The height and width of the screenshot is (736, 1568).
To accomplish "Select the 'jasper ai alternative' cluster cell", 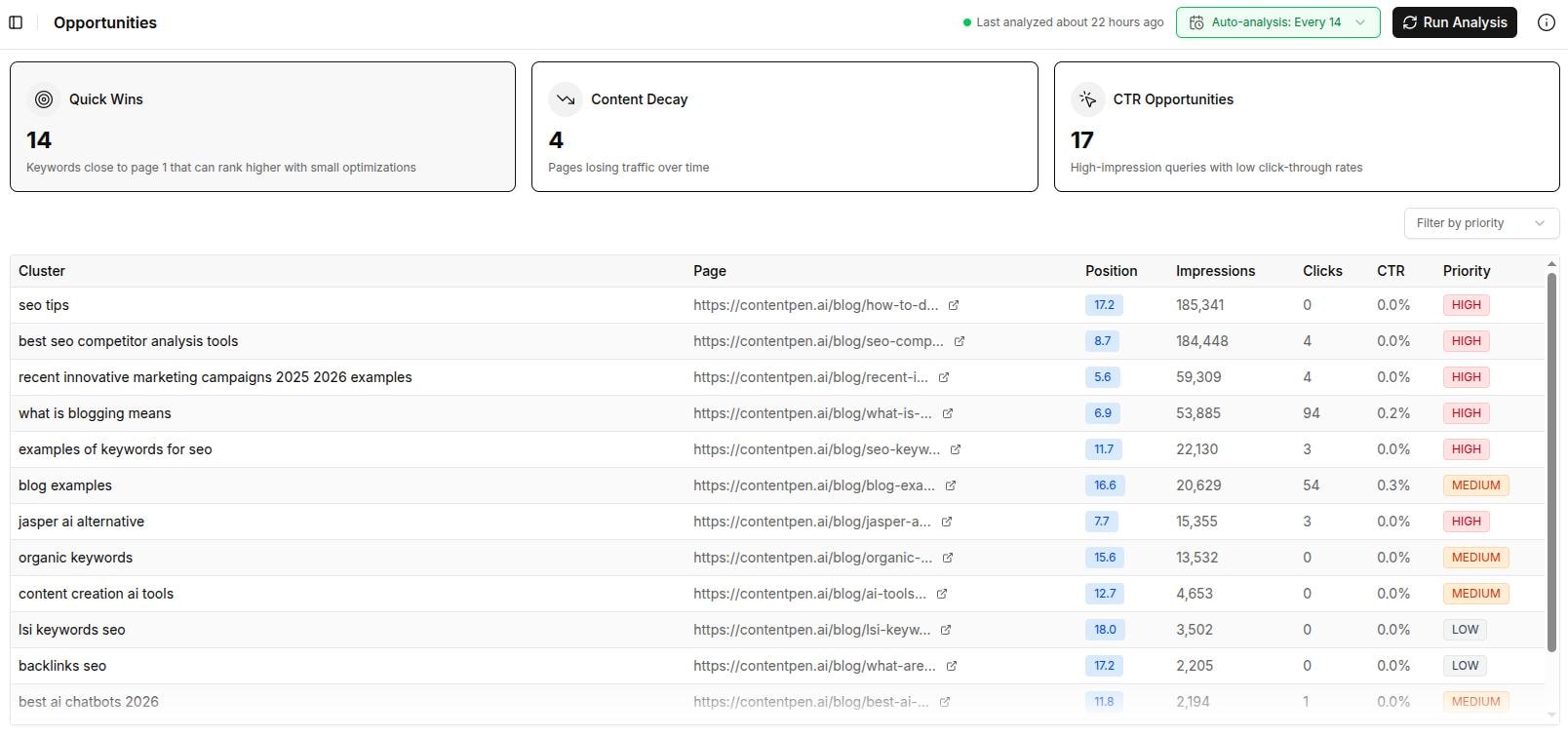I will pos(81,522).
